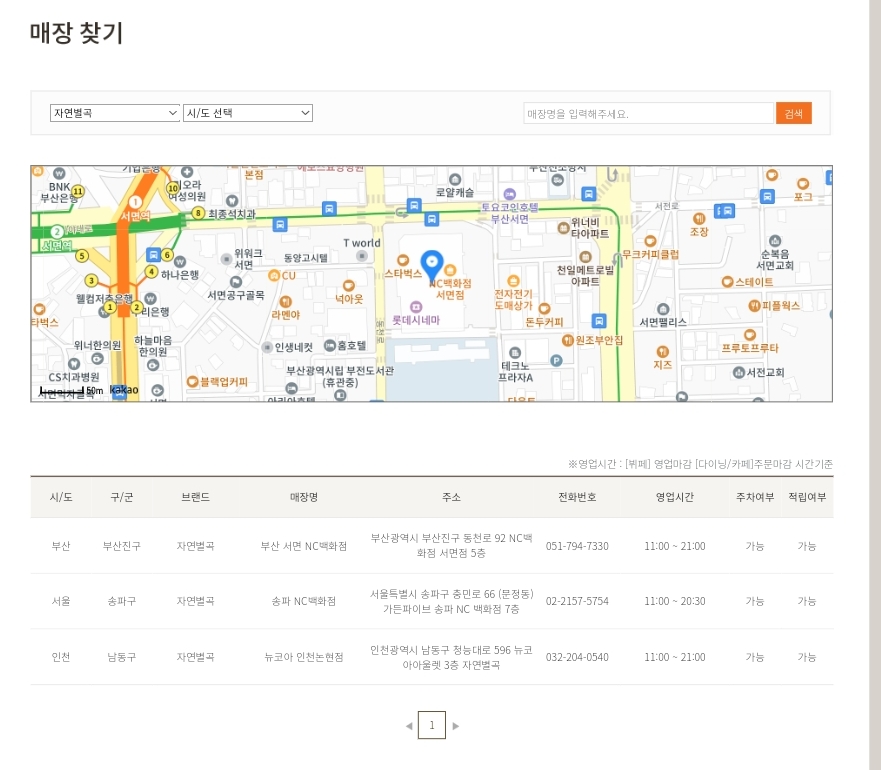Click the next page arrow in pagination
The height and width of the screenshot is (770, 881).
click(456, 726)
